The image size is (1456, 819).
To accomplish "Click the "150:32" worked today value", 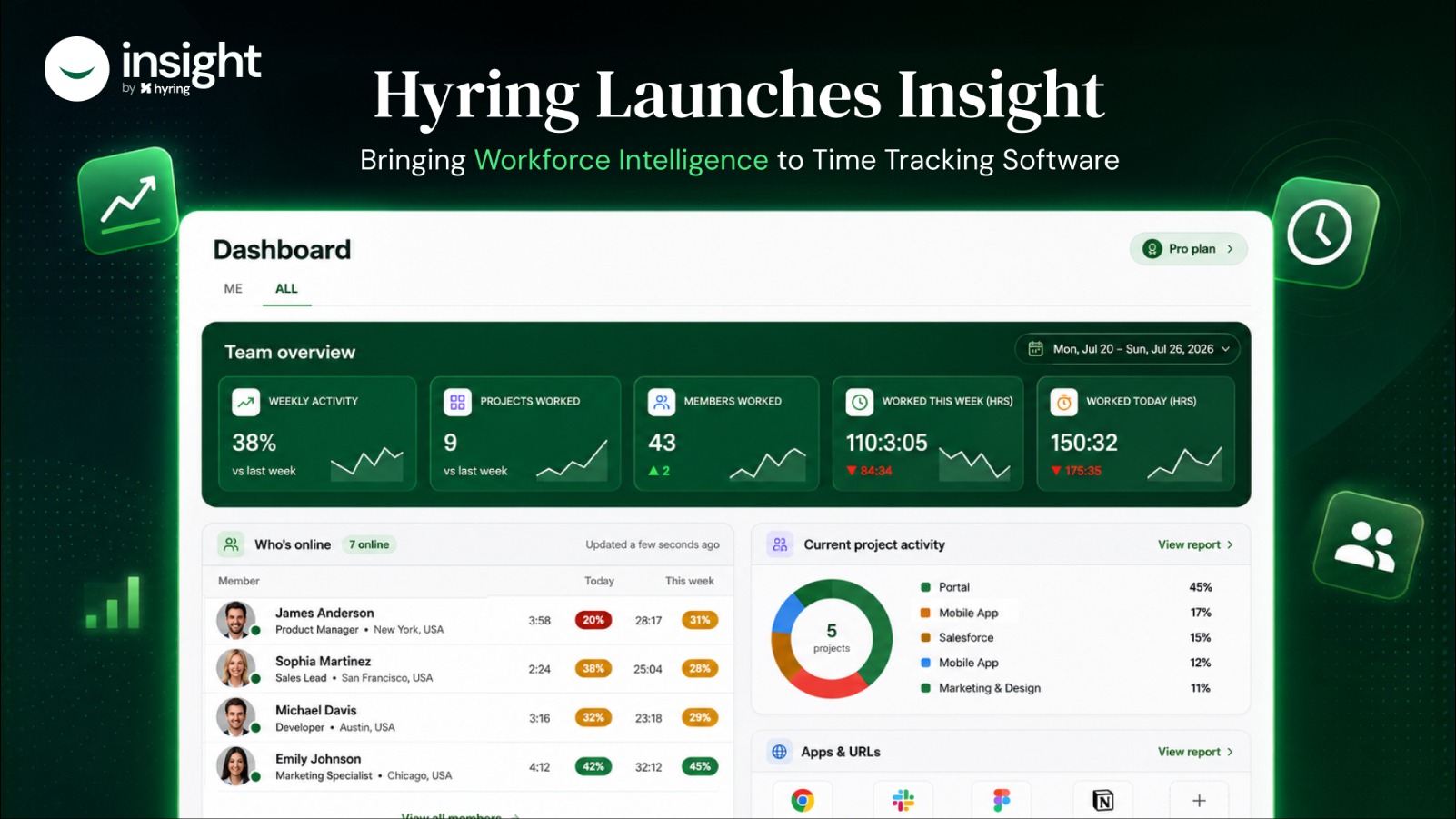I will [1084, 443].
